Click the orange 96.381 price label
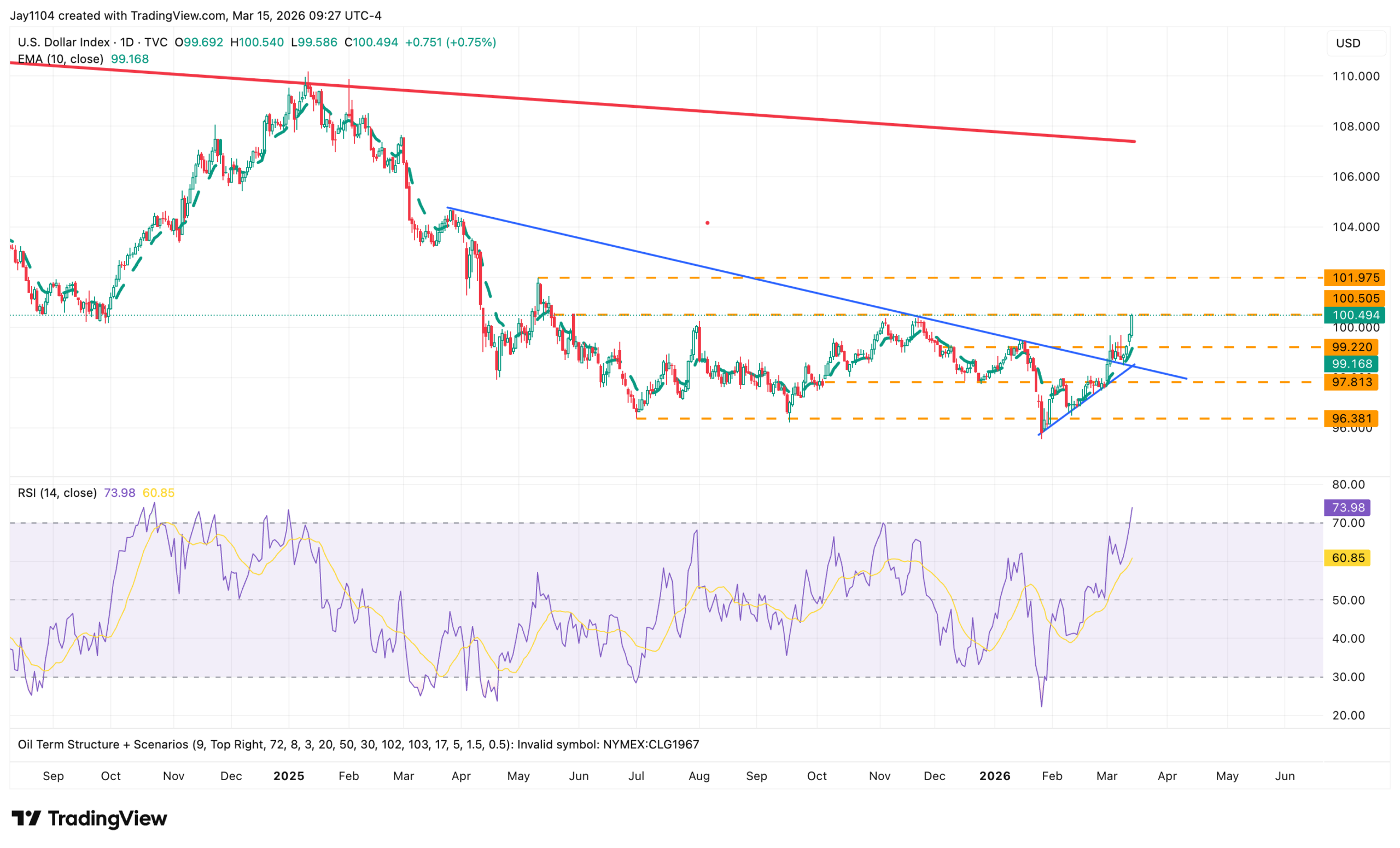 pos(1352,419)
